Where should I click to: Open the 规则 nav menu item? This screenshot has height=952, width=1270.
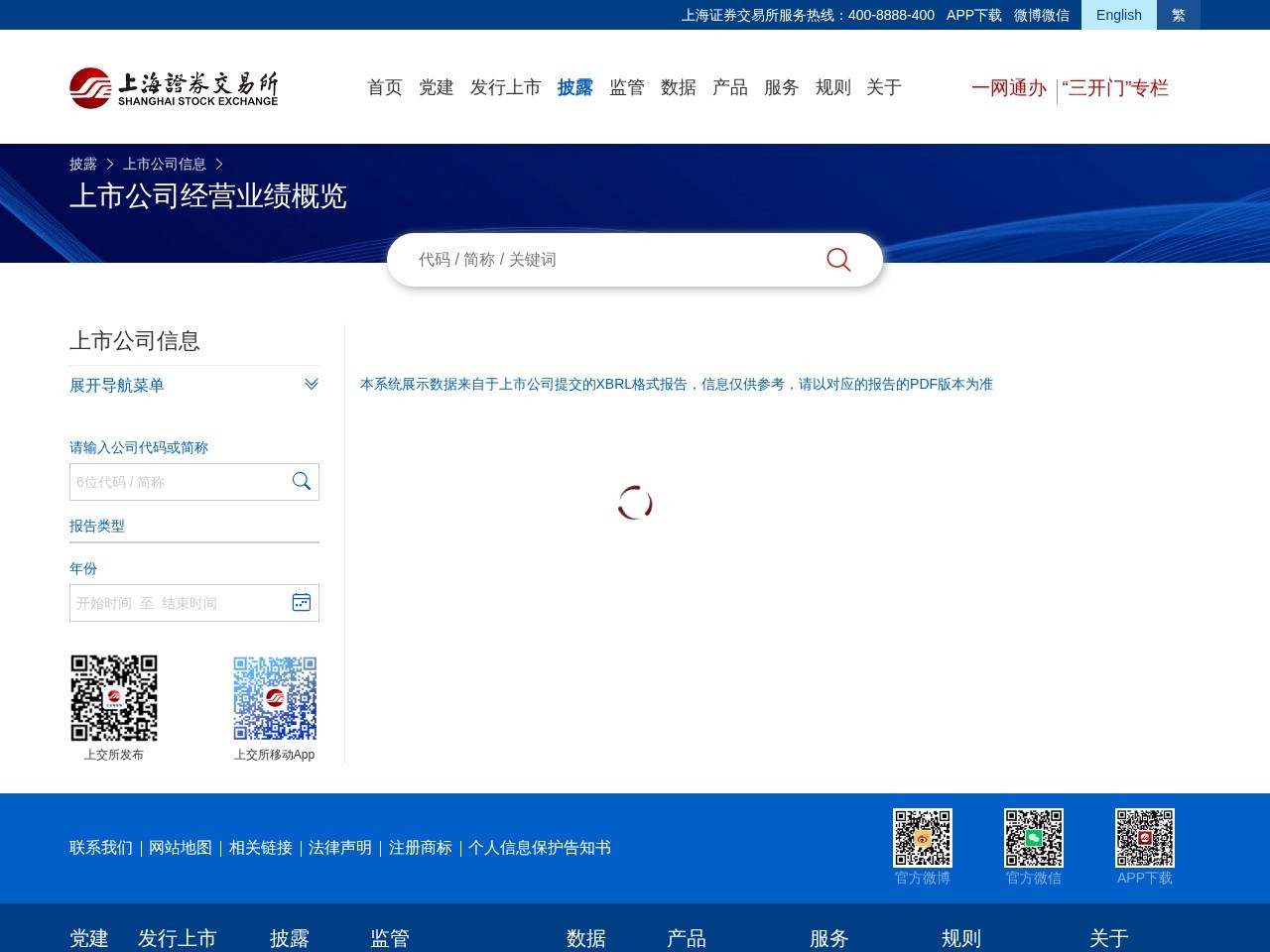(x=833, y=87)
